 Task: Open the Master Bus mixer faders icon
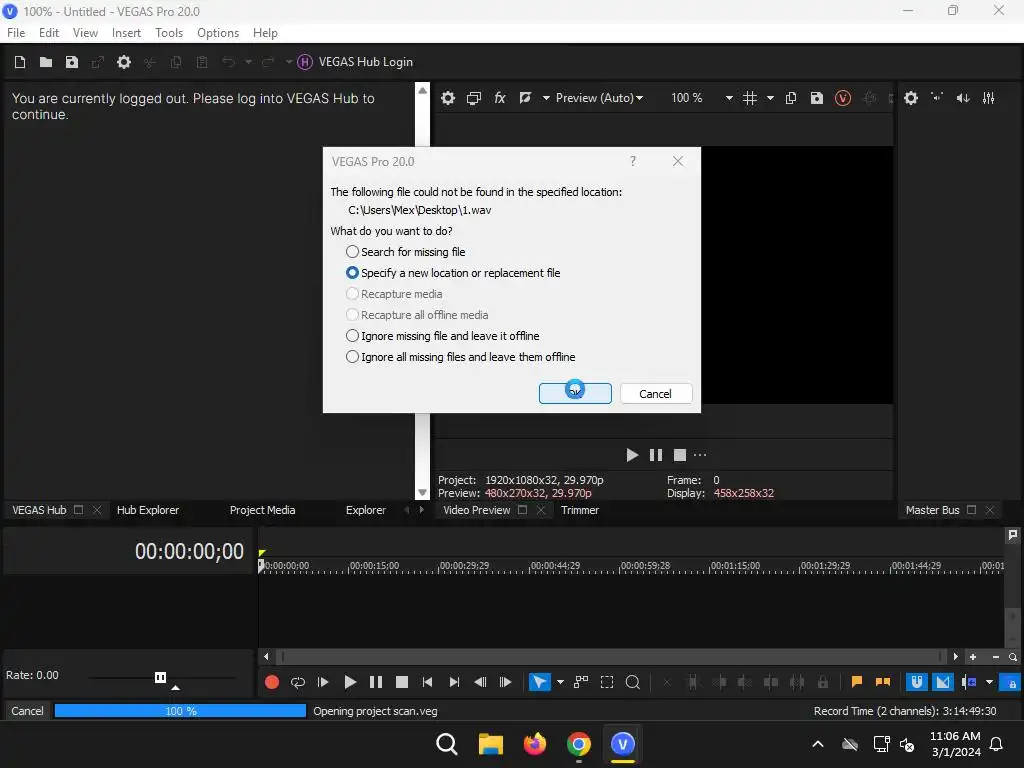coord(989,98)
